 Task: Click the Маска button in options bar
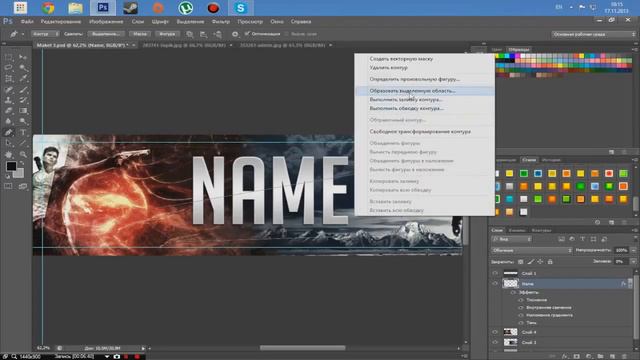[x=140, y=34]
